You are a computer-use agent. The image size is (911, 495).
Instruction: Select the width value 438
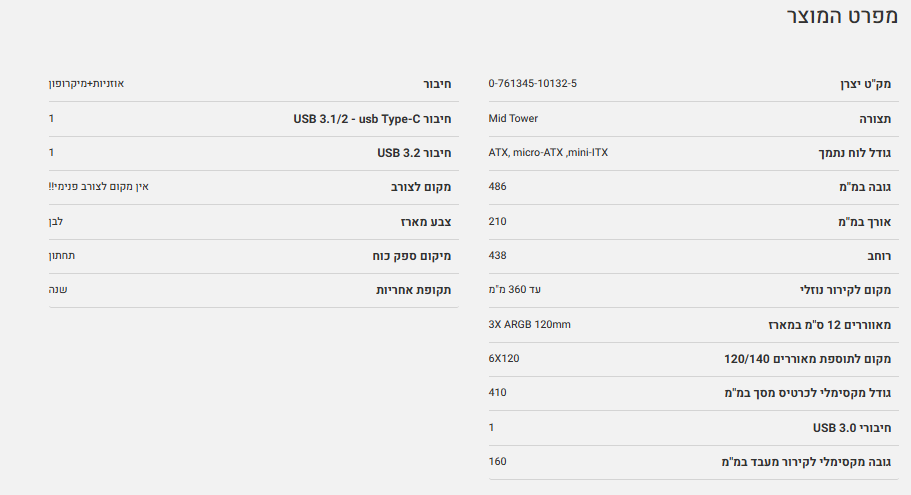497,255
